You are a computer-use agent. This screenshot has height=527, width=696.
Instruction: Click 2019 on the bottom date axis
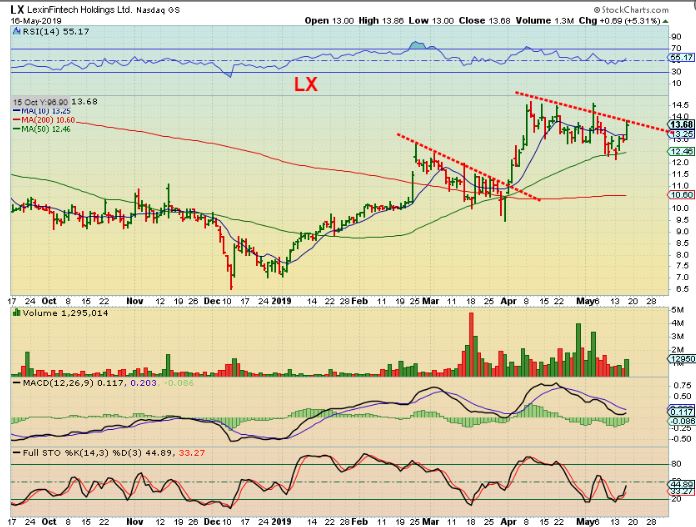click(281, 521)
